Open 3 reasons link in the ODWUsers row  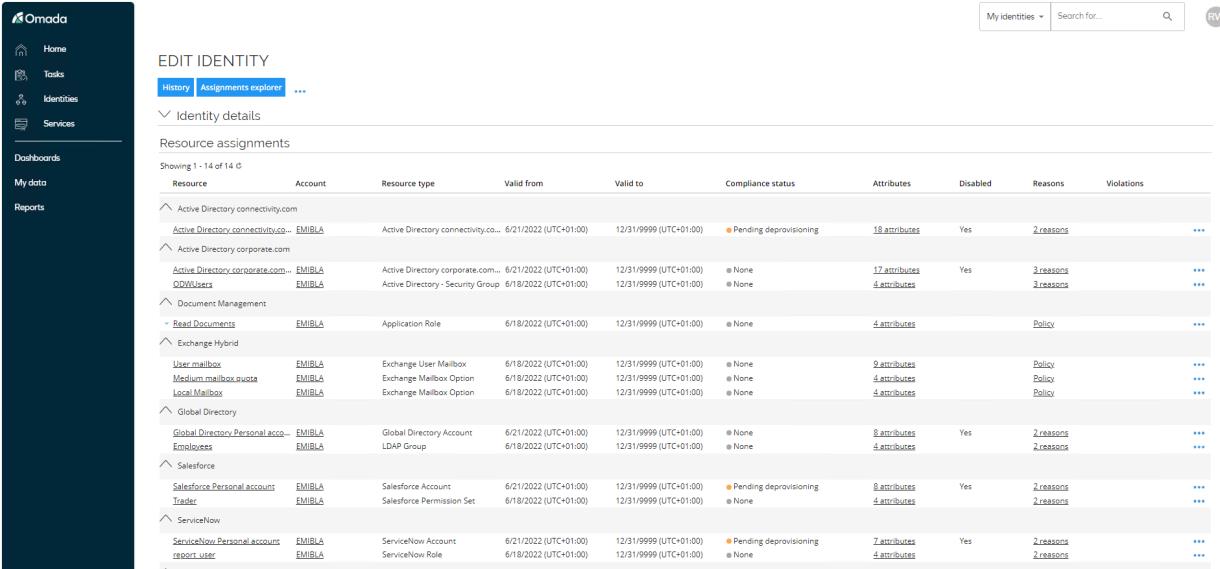point(1050,284)
